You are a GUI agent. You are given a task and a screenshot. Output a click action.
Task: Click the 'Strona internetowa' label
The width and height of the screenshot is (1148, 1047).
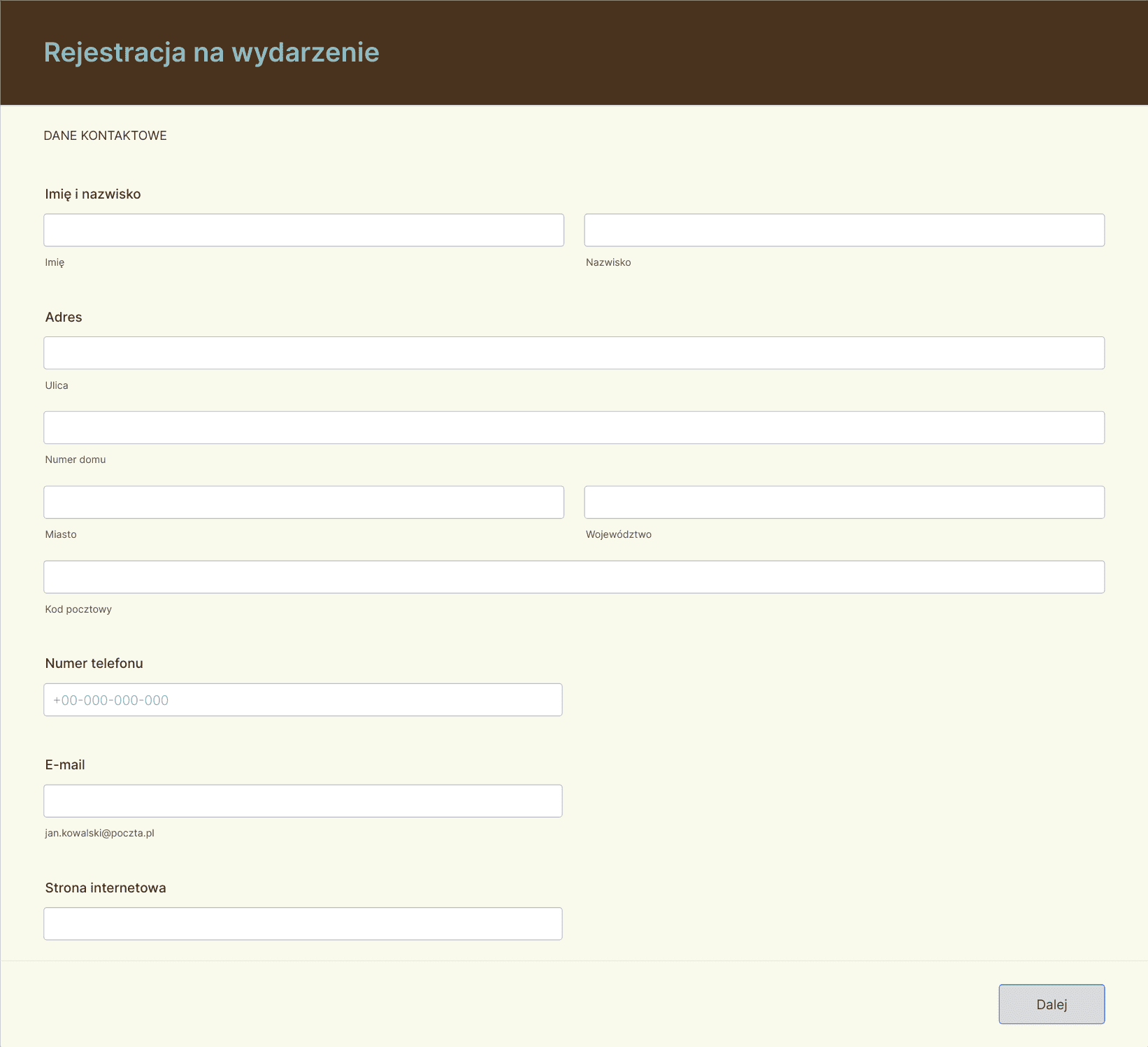(x=106, y=888)
